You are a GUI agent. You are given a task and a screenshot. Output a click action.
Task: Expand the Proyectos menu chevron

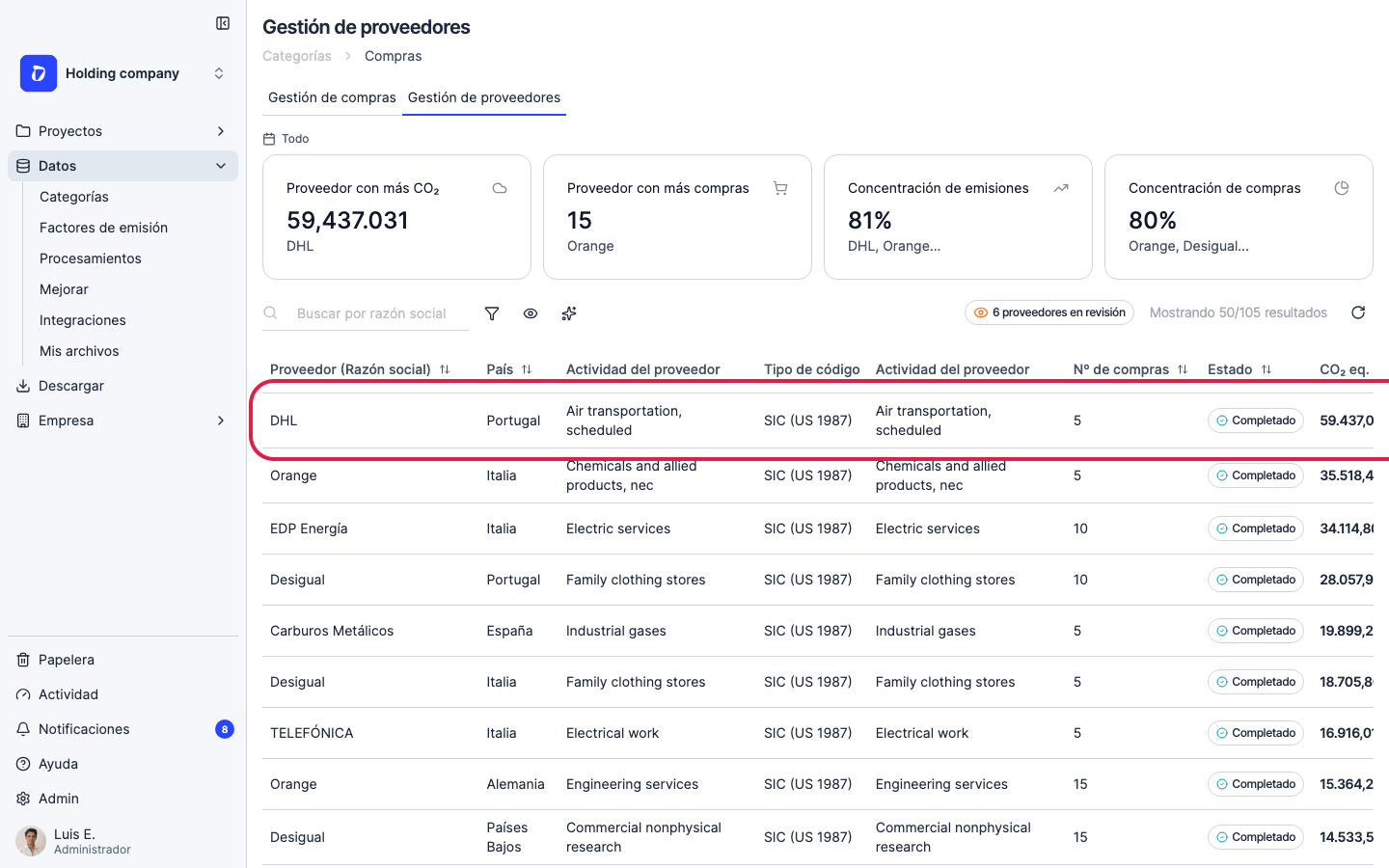[x=221, y=131]
